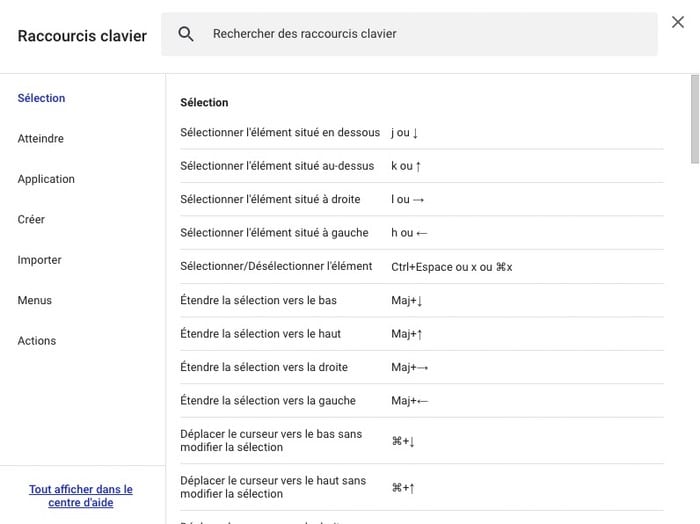
Task: Click the 'Sélectionner/Désélectionner l'élément' row
Action: tap(276, 267)
